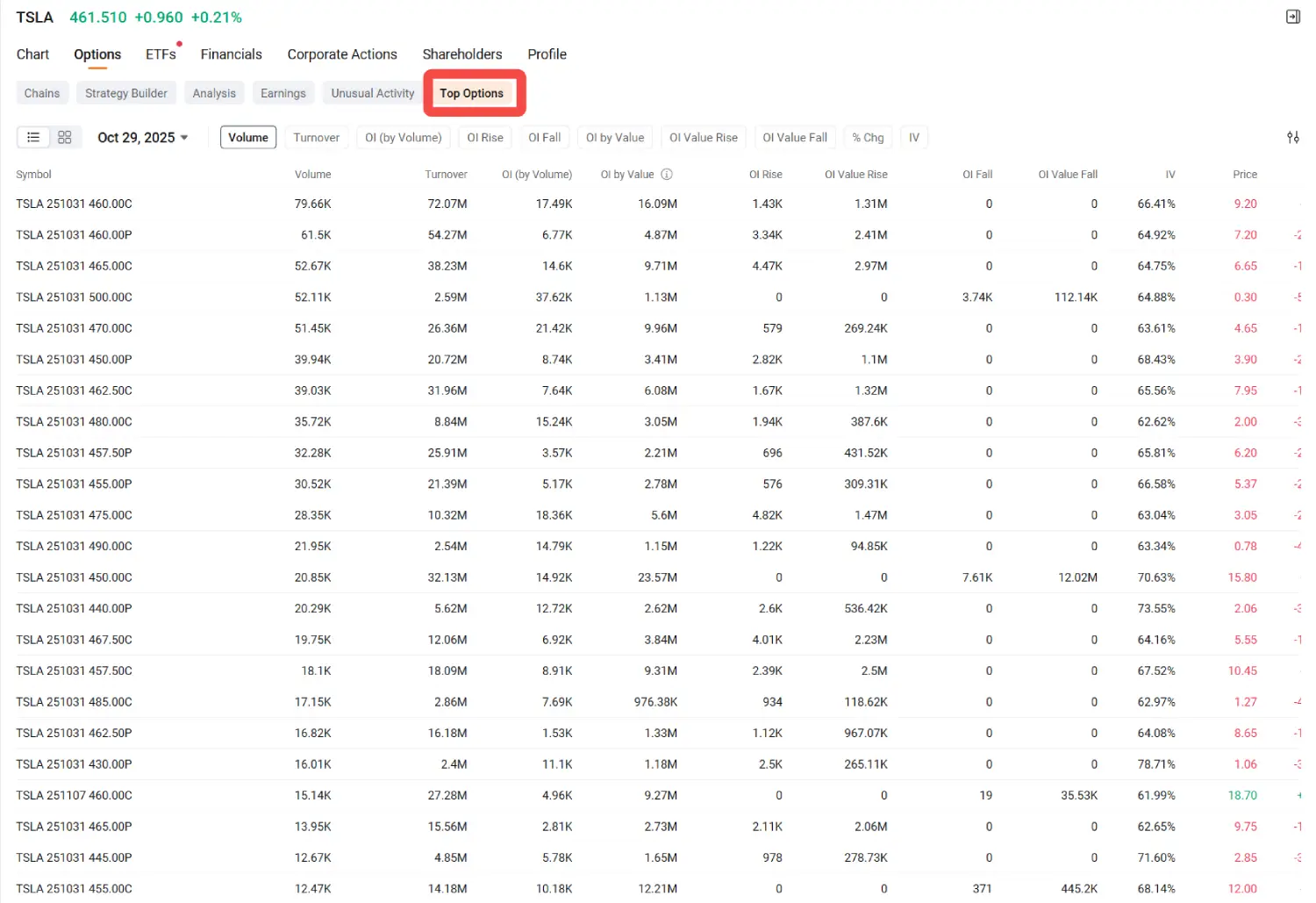Screen dimensions: 1316x903
Task: Select the Options tab
Action: [x=97, y=54]
